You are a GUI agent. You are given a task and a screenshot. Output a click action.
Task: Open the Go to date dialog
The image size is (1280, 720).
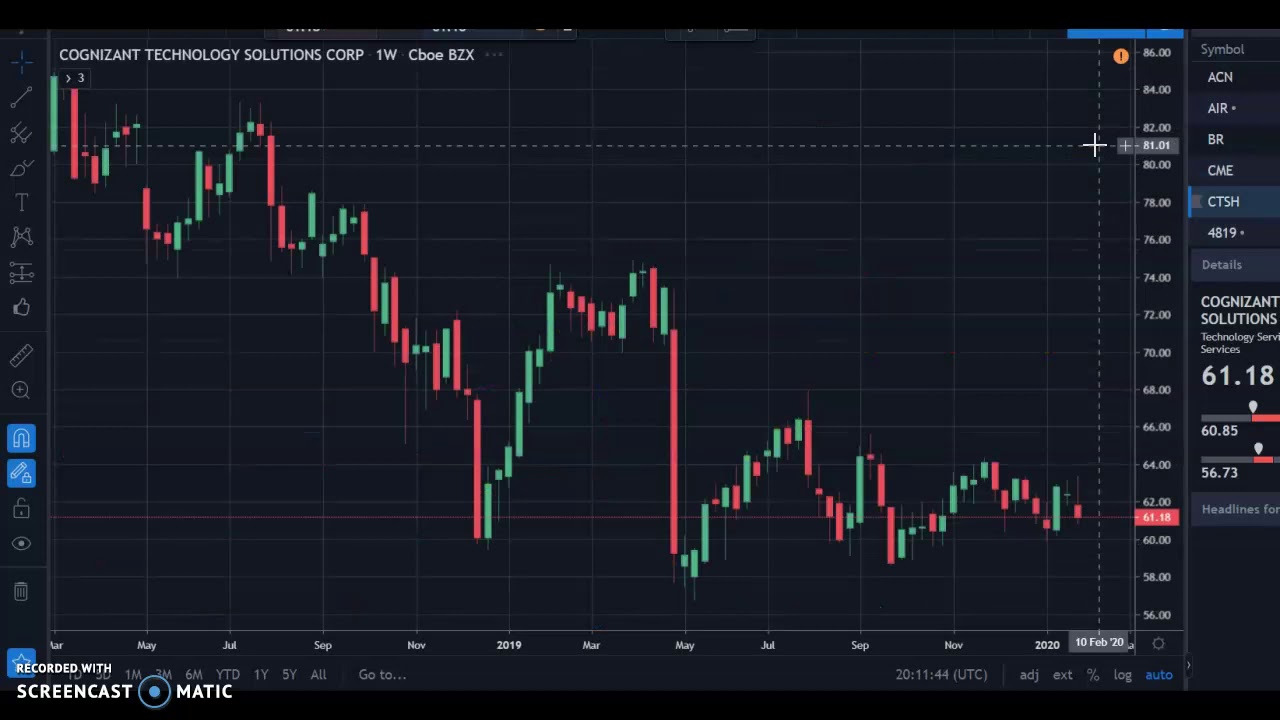pyautogui.click(x=382, y=675)
